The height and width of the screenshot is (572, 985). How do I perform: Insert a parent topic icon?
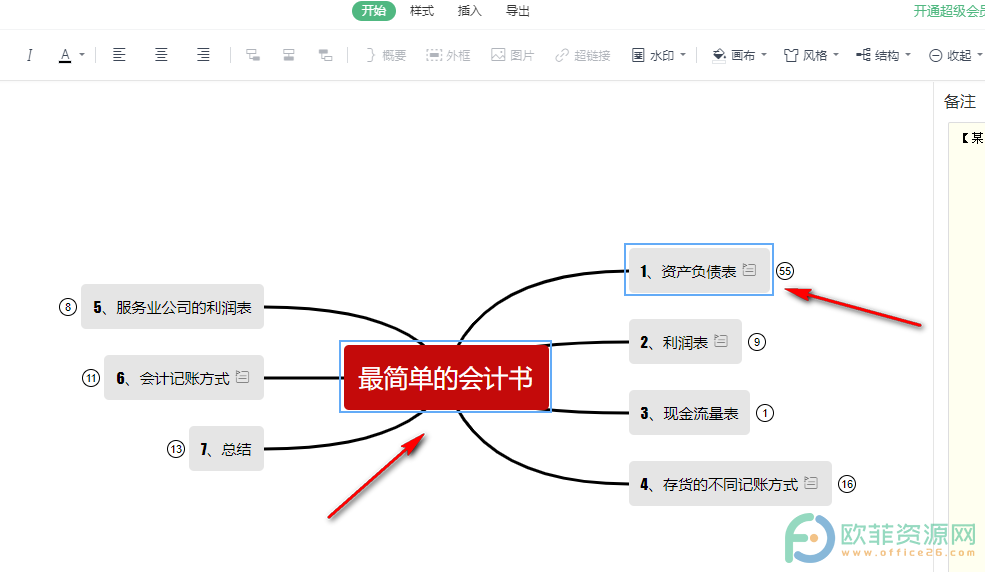coord(325,55)
